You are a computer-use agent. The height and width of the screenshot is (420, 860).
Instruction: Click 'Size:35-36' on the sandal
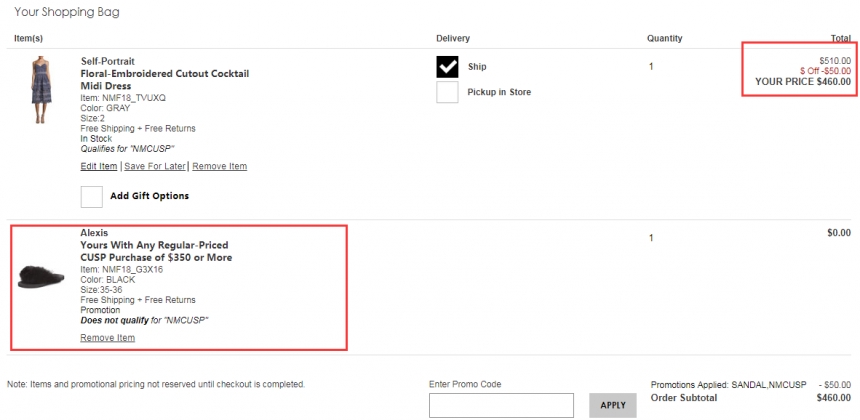point(101,290)
